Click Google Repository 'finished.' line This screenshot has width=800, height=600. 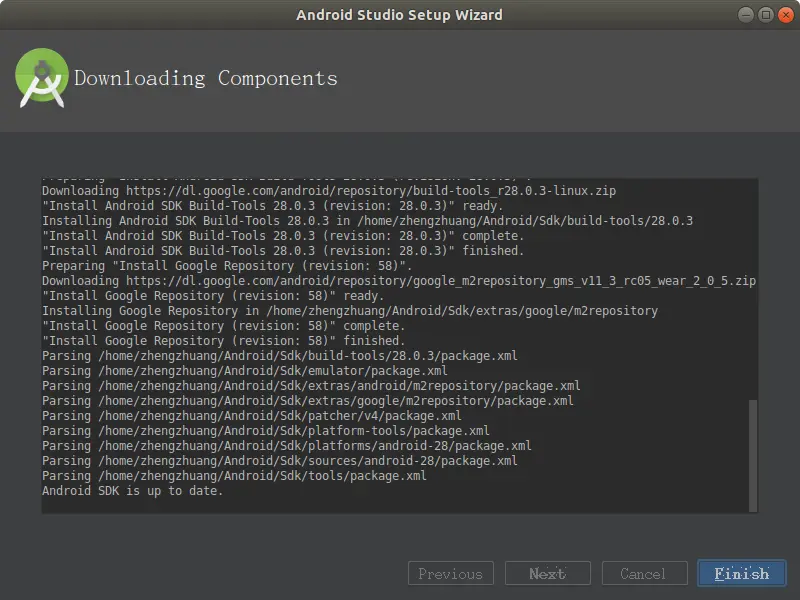[223, 341]
